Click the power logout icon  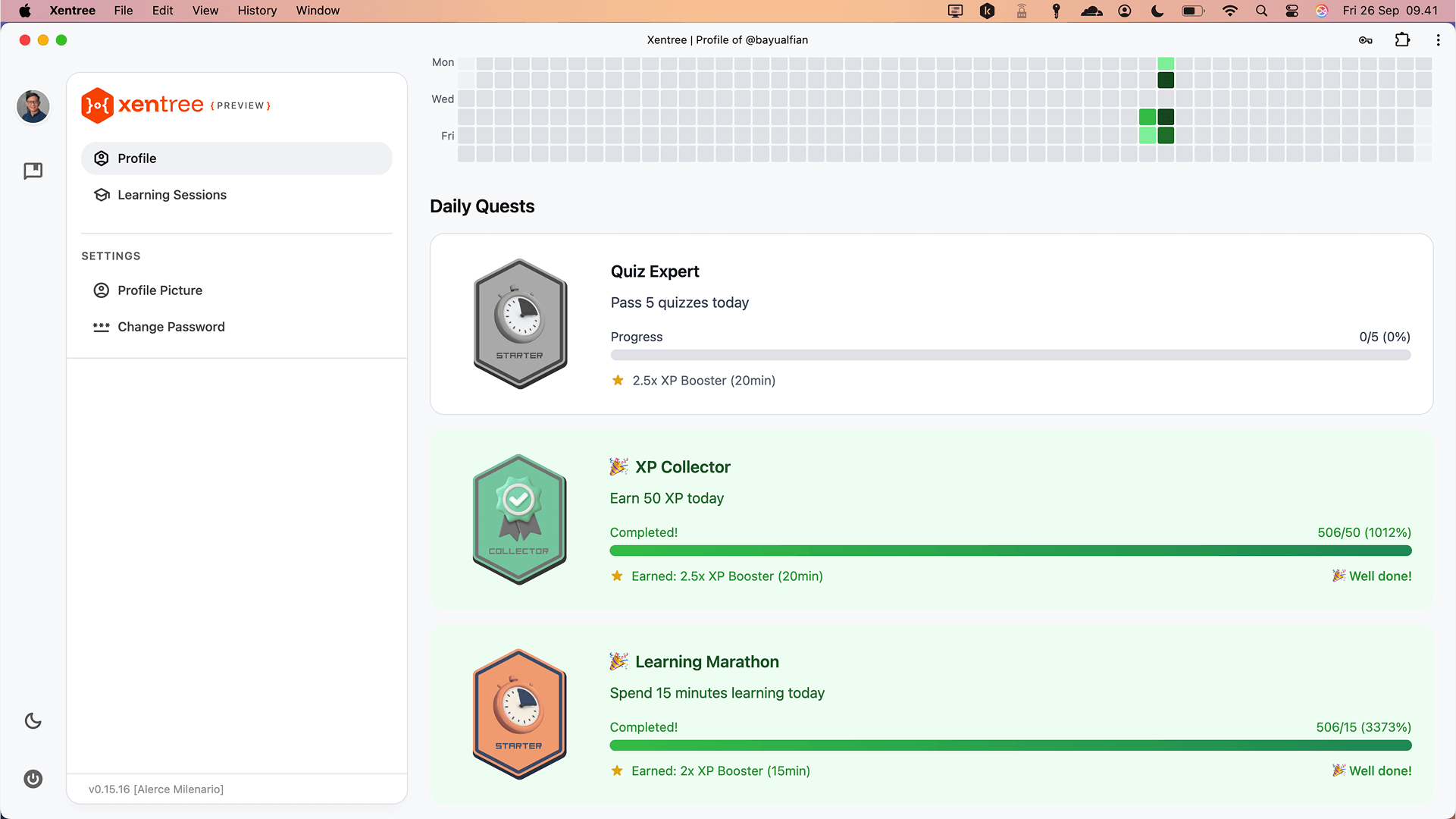coord(33,779)
